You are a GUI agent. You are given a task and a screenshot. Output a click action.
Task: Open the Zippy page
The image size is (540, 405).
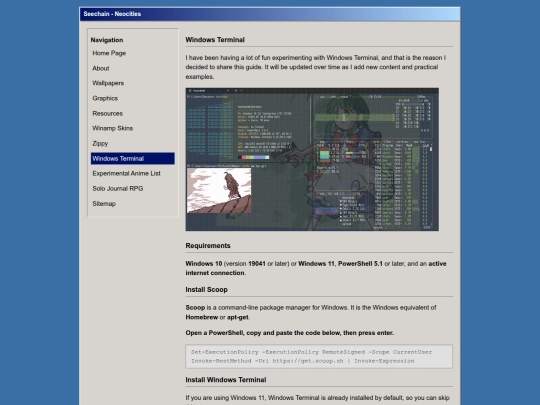pos(100,143)
